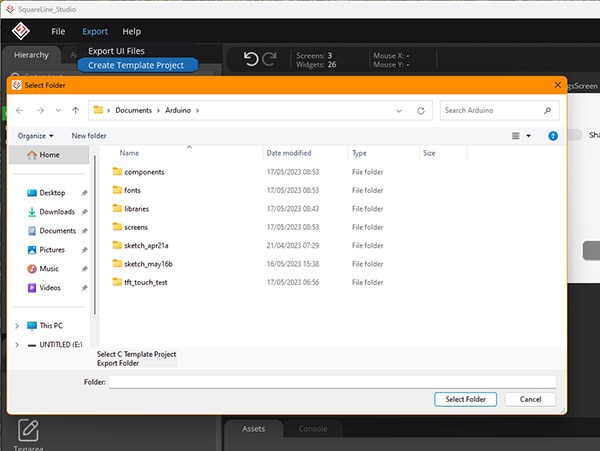Click the Folder path input field

pos(331,381)
